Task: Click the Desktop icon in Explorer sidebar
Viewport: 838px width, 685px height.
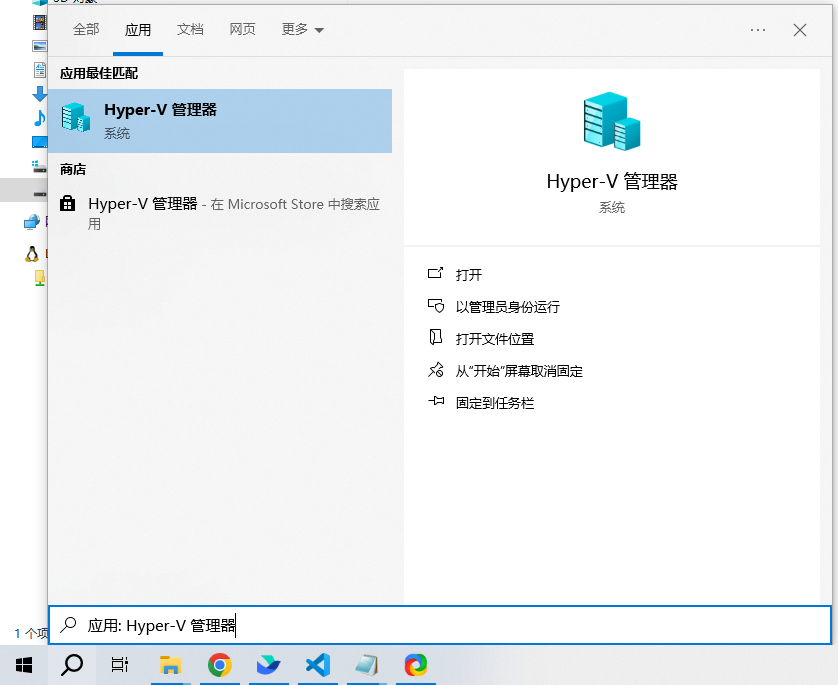Action: pyautogui.click(x=40, y=142)
